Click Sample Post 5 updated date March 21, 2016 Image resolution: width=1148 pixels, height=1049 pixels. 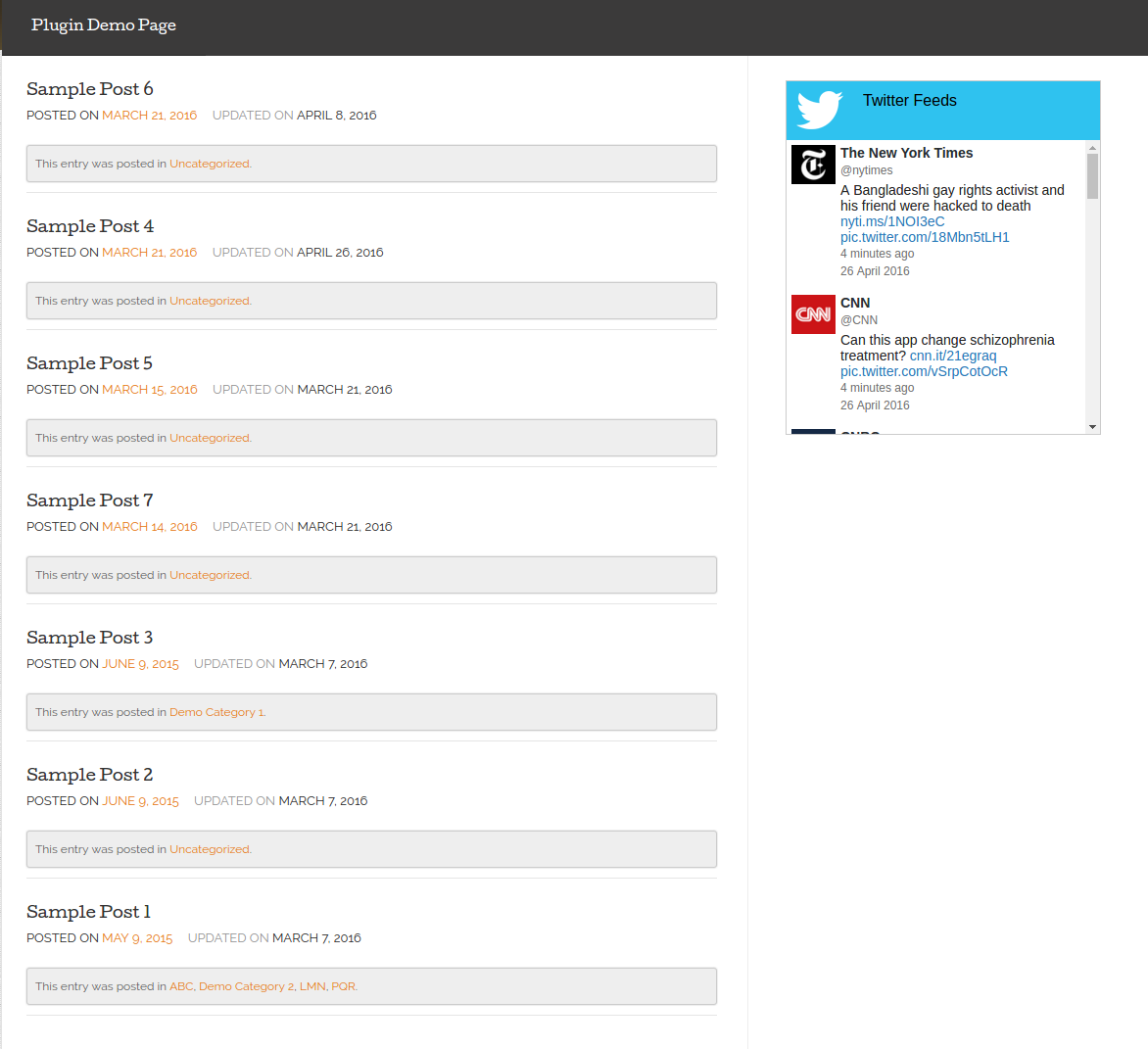(x=345, y=390)
